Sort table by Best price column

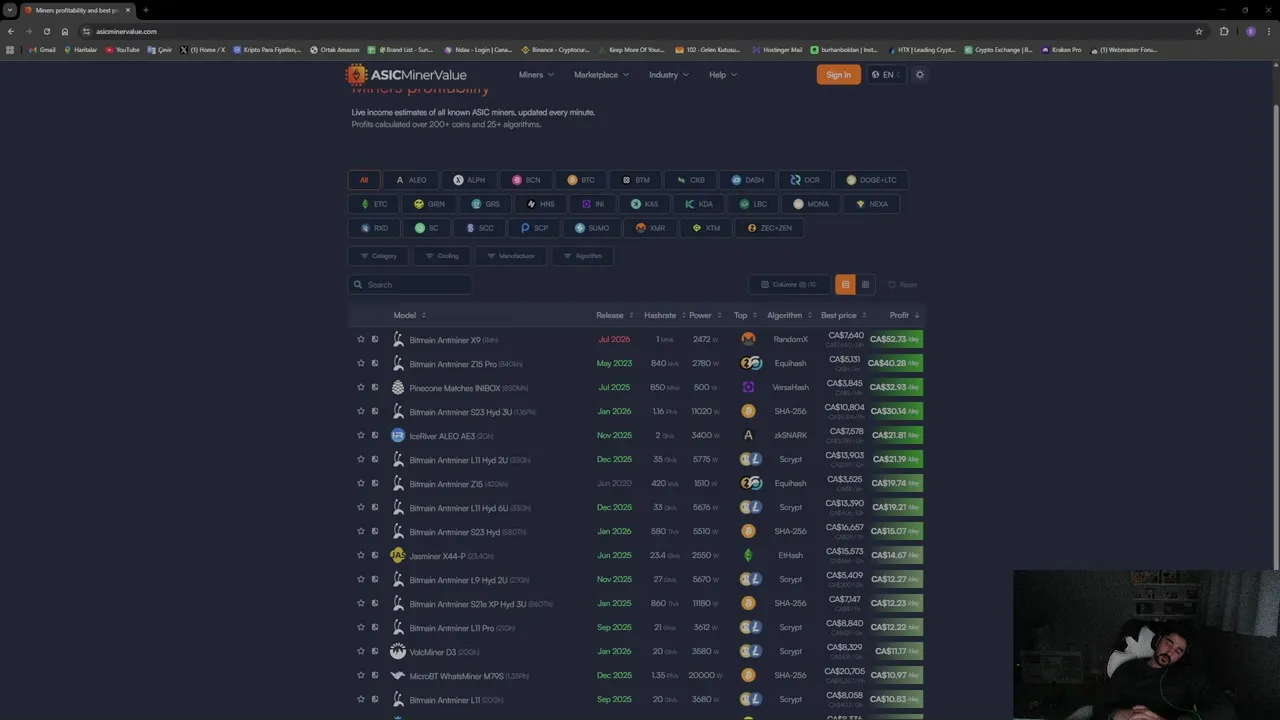tap(843, 315)
